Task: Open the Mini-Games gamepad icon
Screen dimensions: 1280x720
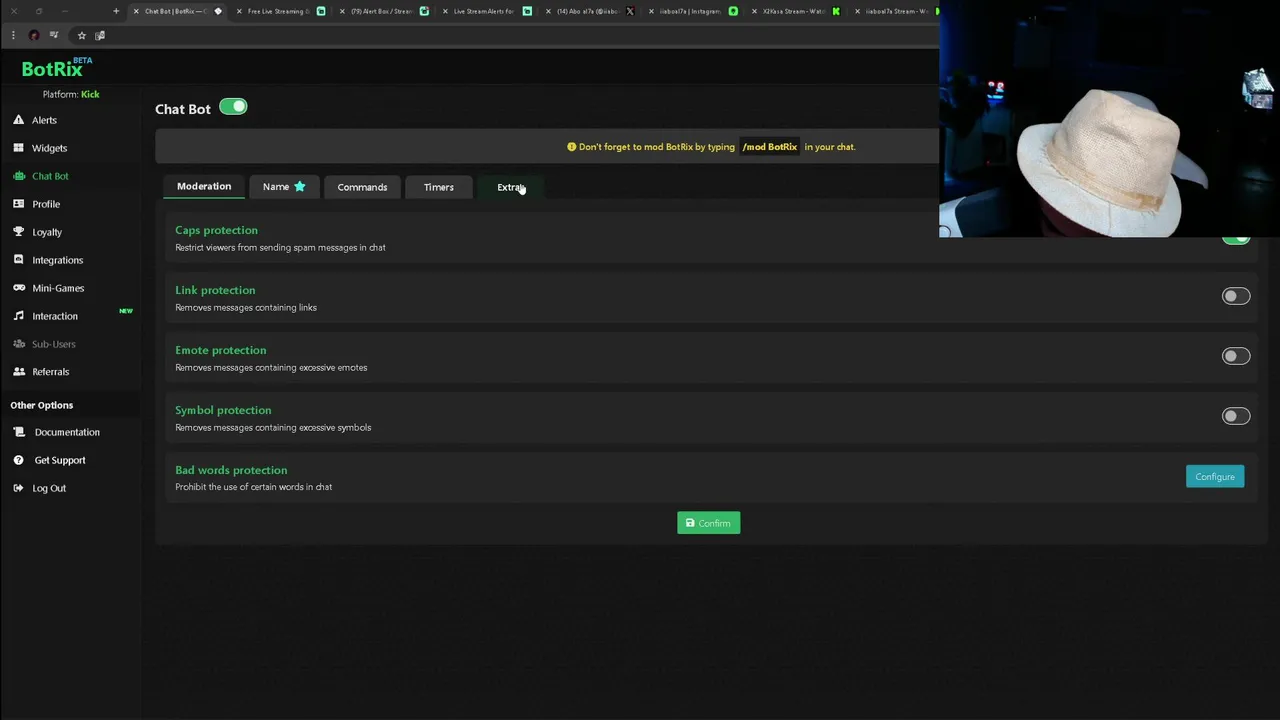Action: coord(18,288)
